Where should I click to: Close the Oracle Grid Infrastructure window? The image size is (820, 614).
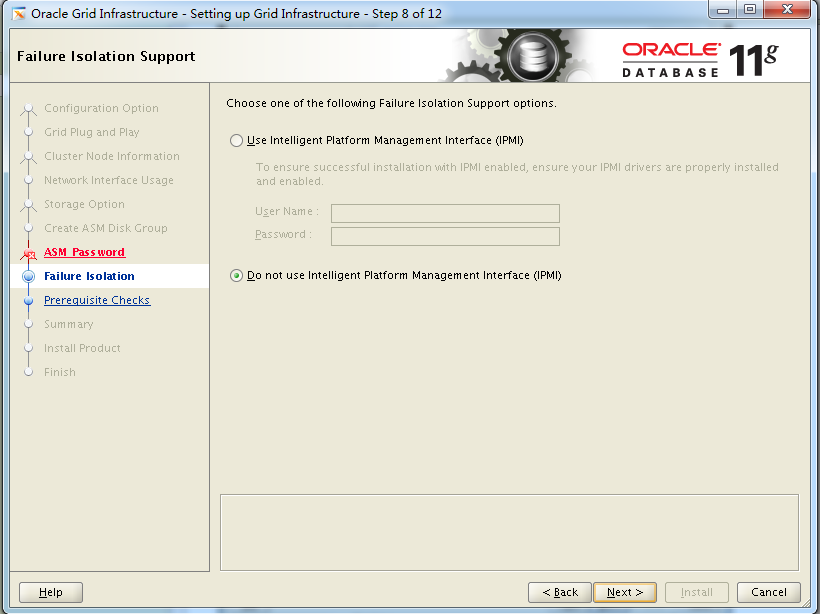[788, 9]
